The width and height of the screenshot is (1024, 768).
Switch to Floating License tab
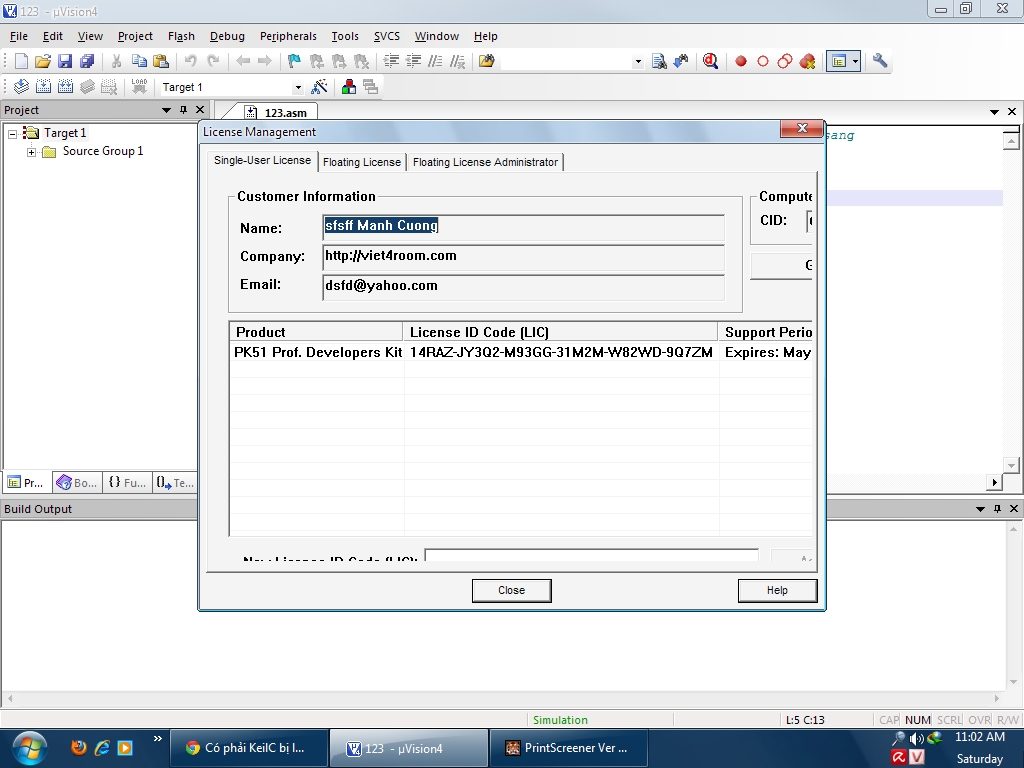point(362,162)
